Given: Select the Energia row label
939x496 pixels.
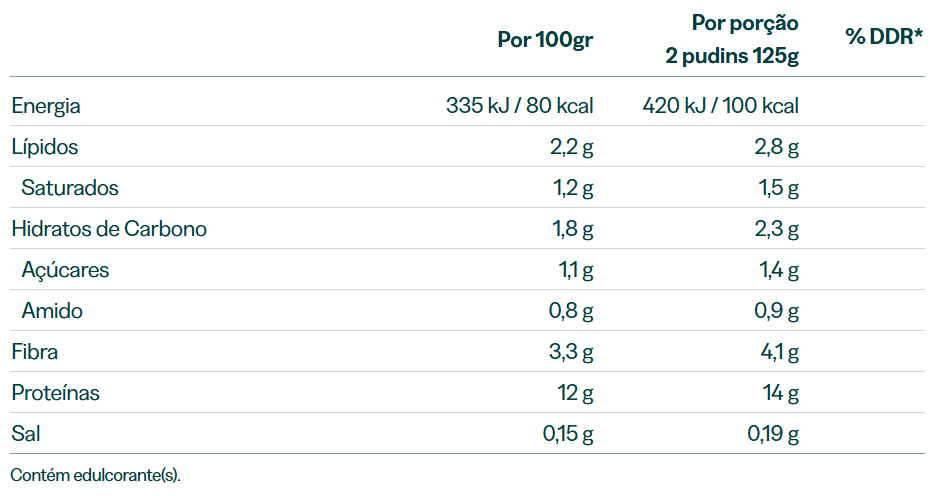Looking at the screenshot, I should pos(46,105).
